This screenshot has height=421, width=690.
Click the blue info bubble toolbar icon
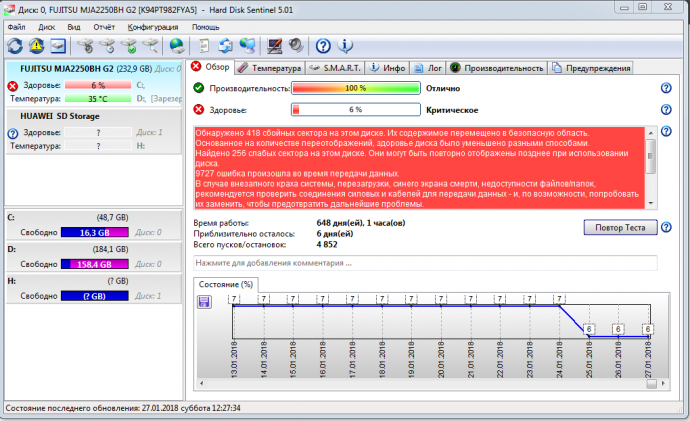345,46
